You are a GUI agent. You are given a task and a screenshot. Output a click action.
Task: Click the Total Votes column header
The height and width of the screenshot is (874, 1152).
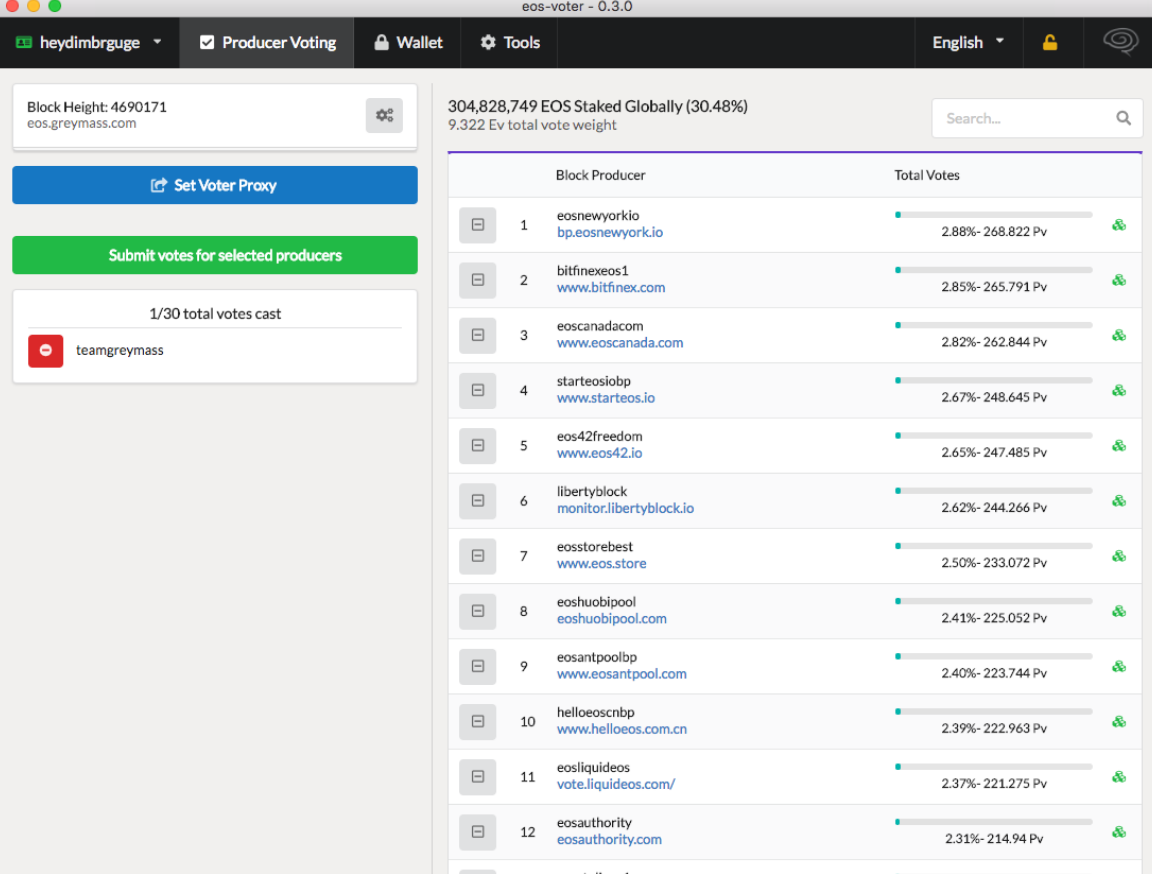click(x=926, y=176)
